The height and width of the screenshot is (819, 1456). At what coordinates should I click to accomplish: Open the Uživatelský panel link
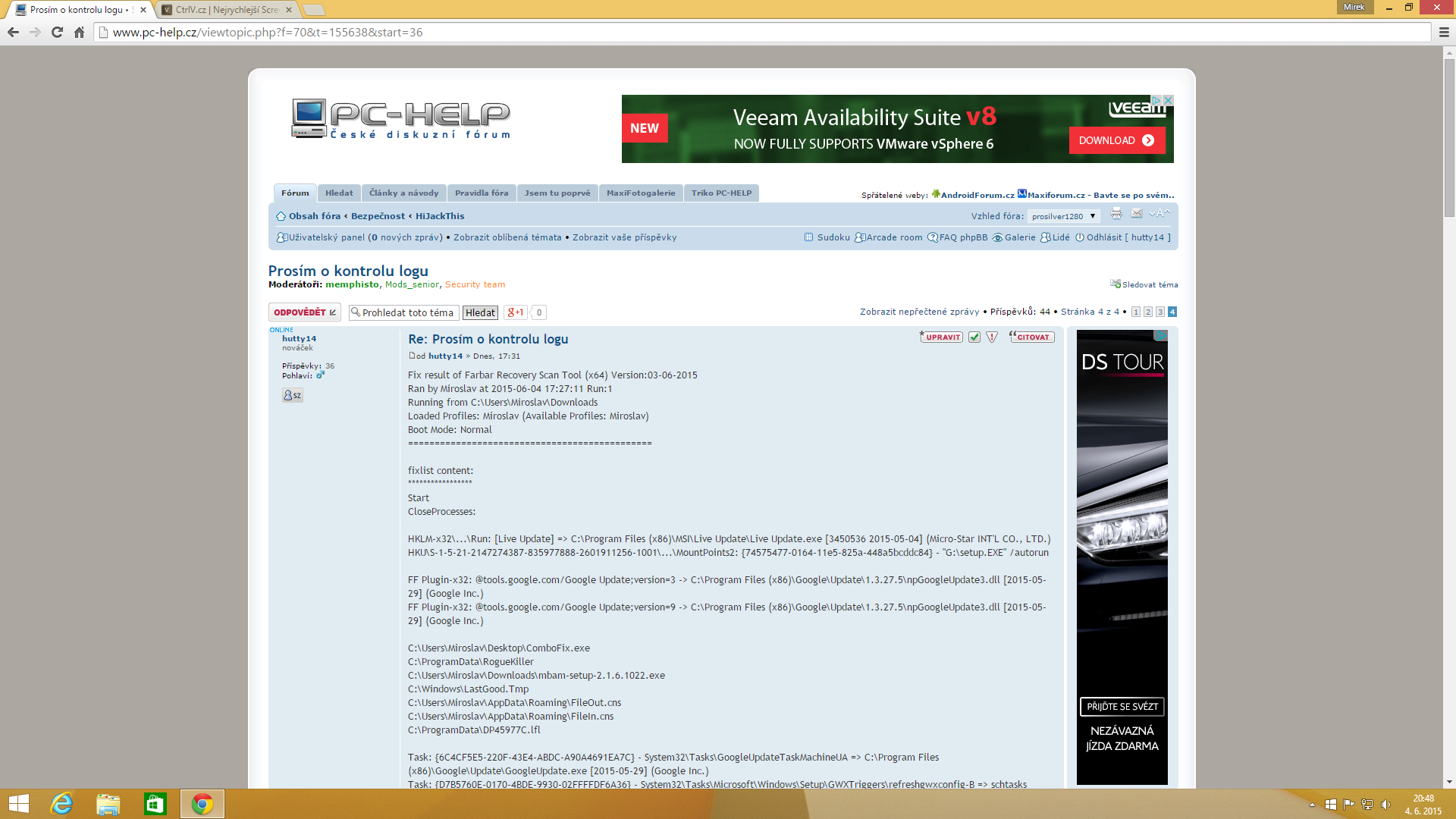326,237
